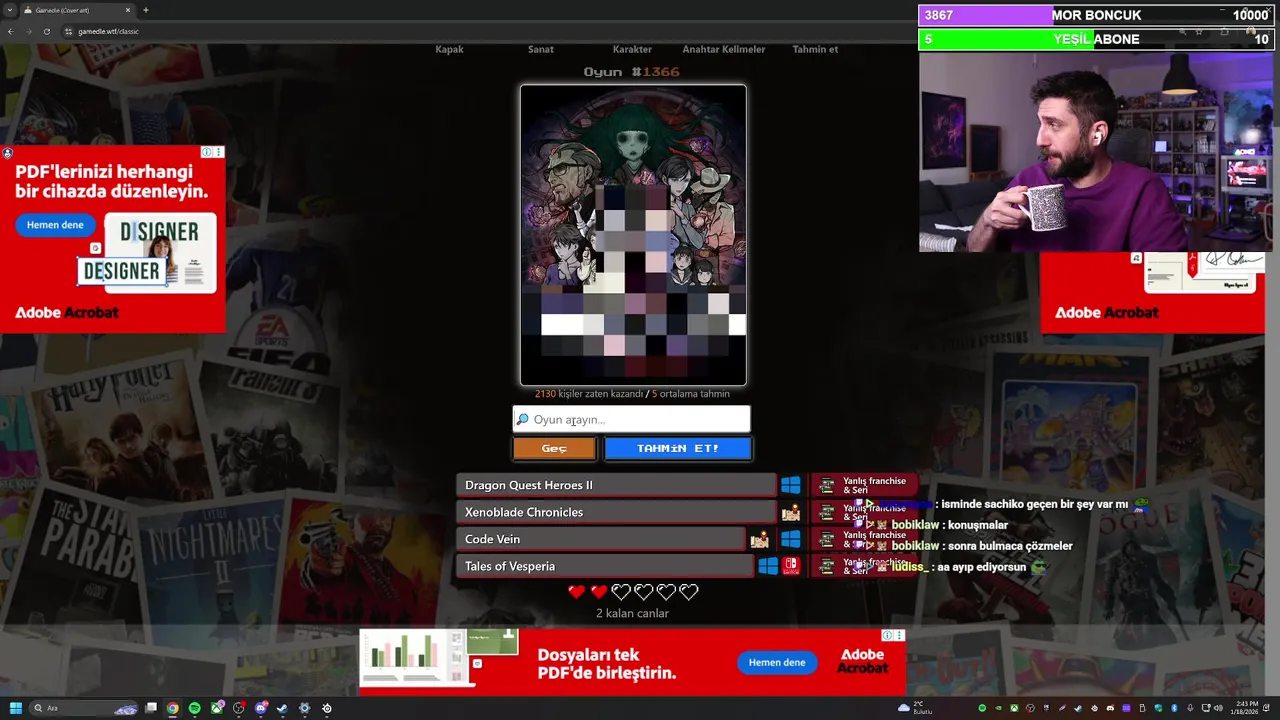This screenshot has height=720, width=1280.
Task: Open the notifications icon in the taskbar corner
Action: click(x=1266, y=708)
